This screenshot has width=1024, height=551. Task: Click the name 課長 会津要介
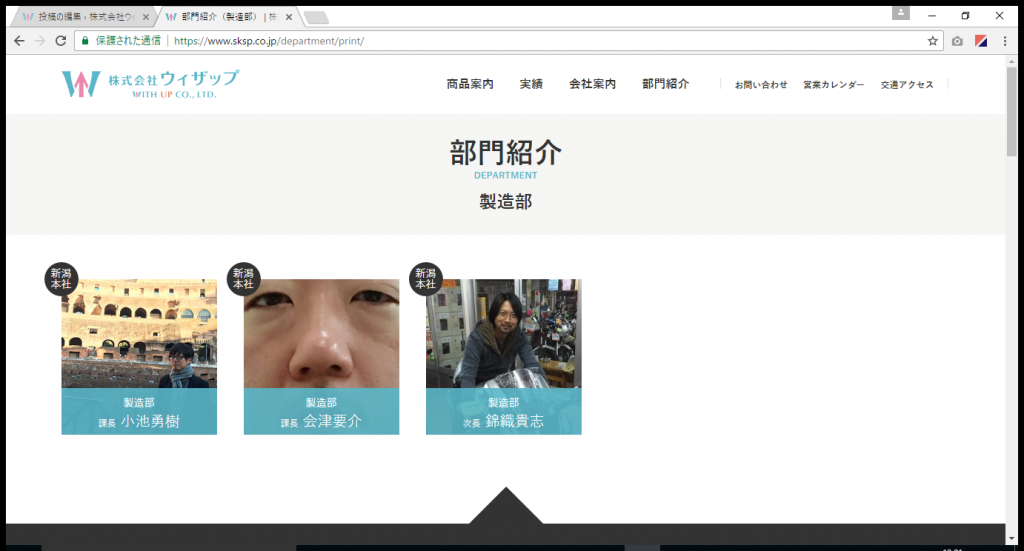(x=321, y=422)
